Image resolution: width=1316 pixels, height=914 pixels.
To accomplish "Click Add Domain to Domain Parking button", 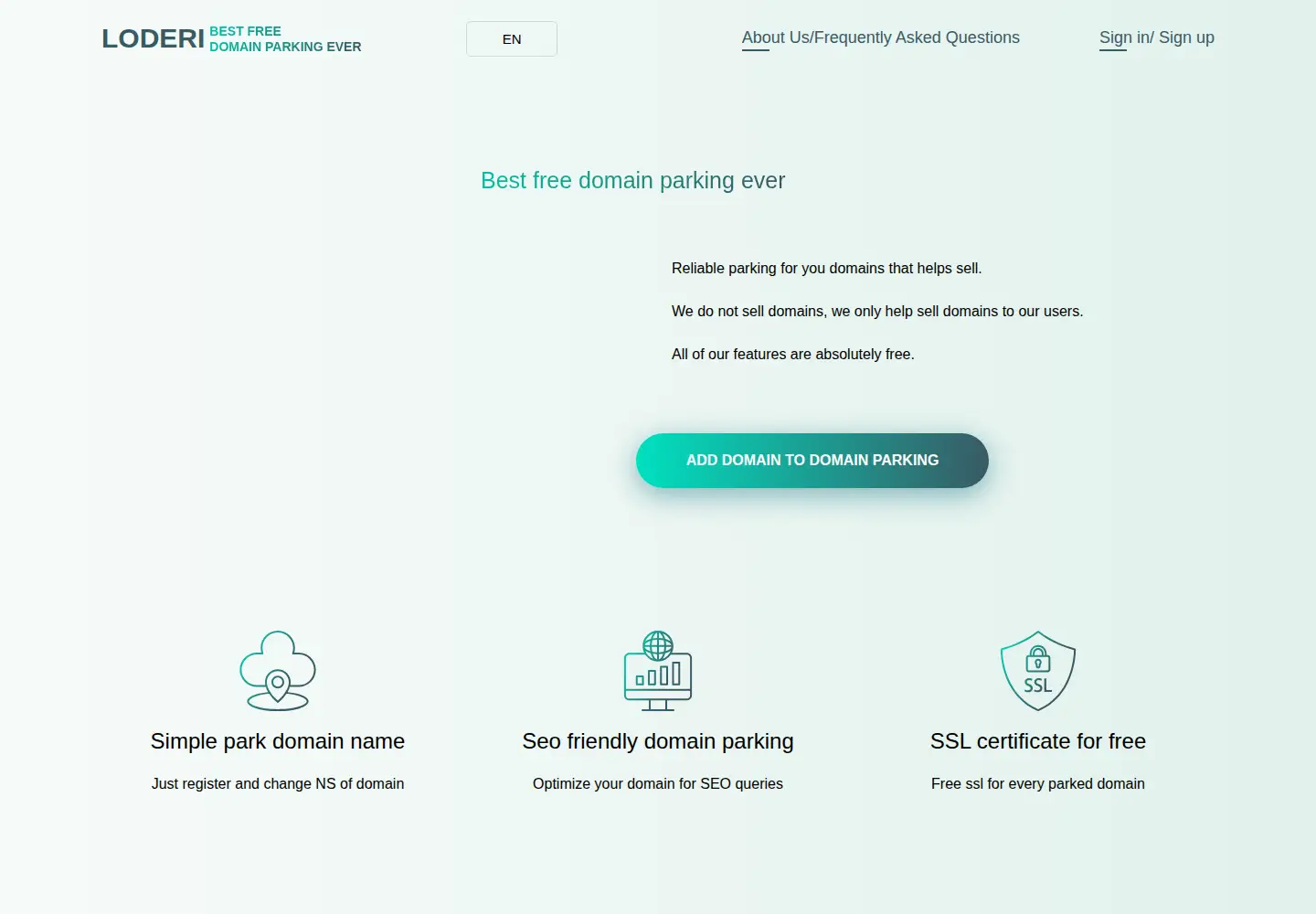I will coord(812,461).
